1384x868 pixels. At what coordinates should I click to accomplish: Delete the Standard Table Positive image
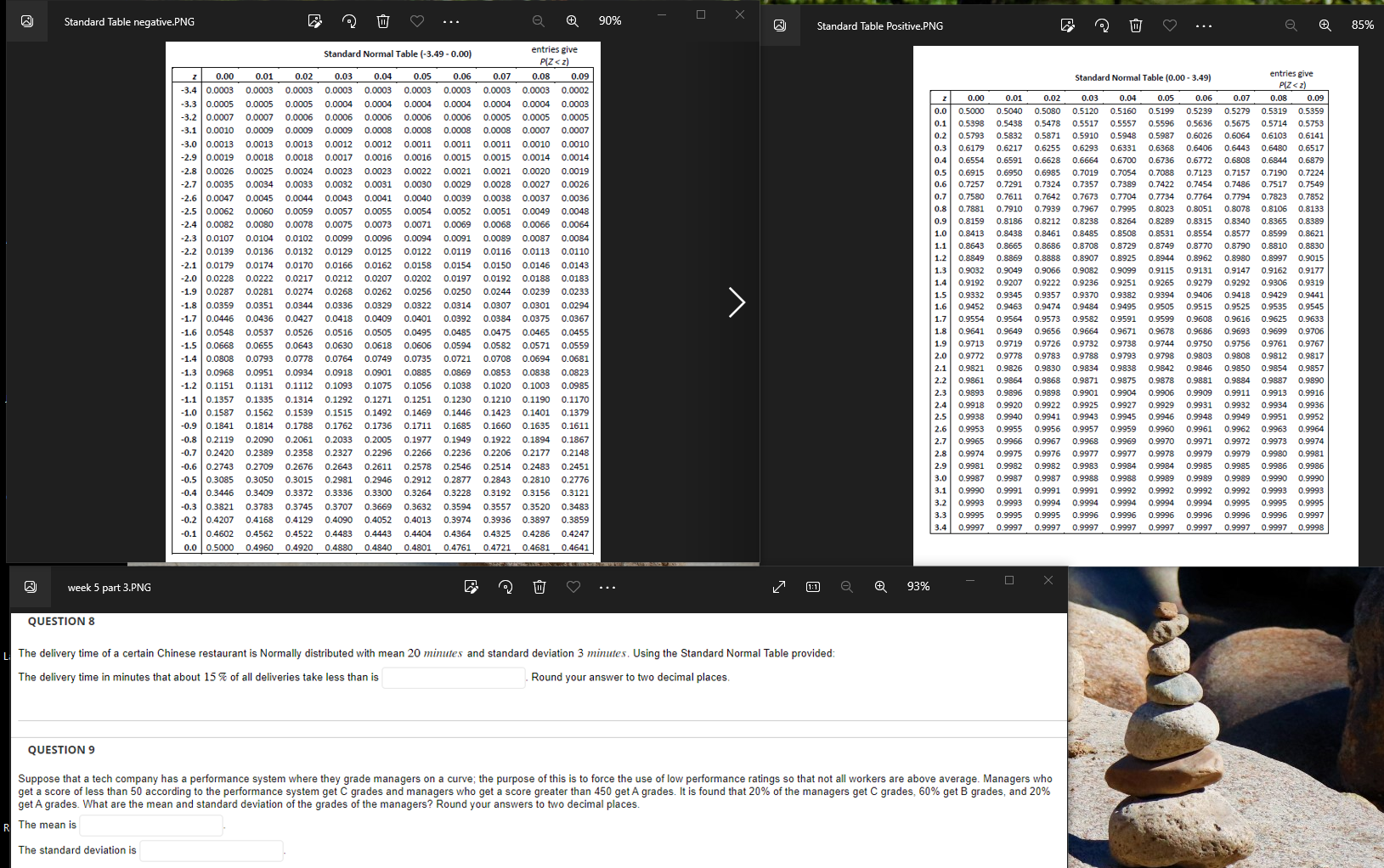[x=1136, y=25]
